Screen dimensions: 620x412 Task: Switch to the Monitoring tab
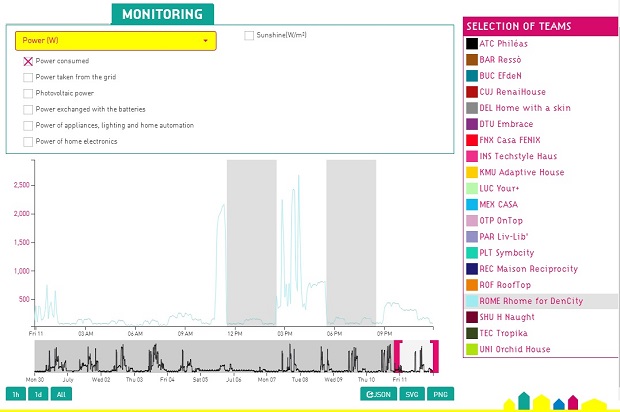click(x=162, y=14)
